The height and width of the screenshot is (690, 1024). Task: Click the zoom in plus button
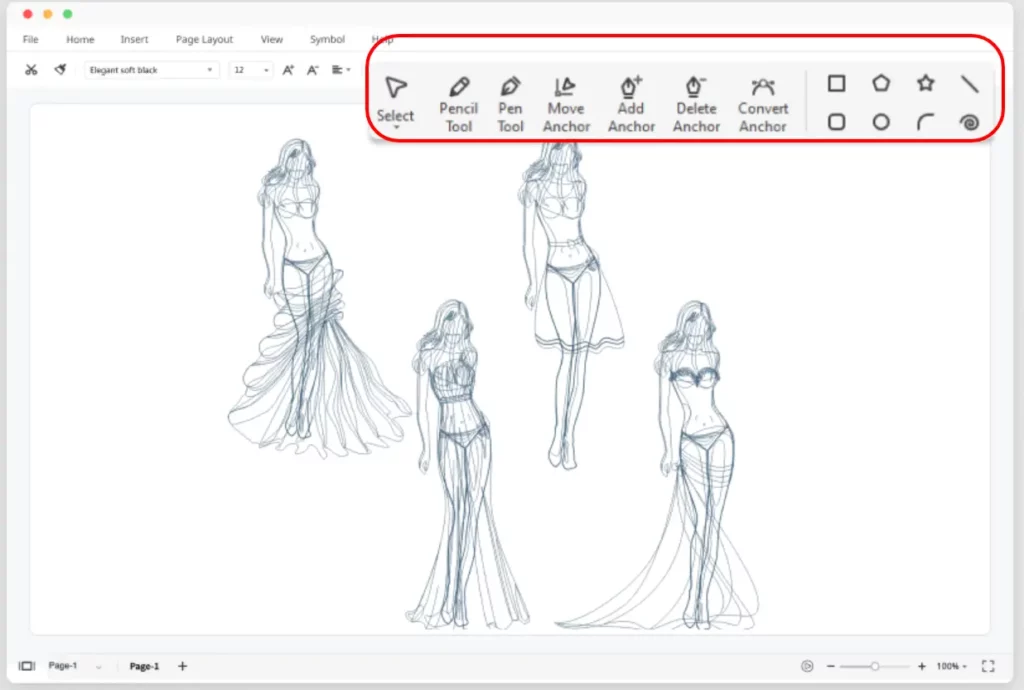[921, 666]
